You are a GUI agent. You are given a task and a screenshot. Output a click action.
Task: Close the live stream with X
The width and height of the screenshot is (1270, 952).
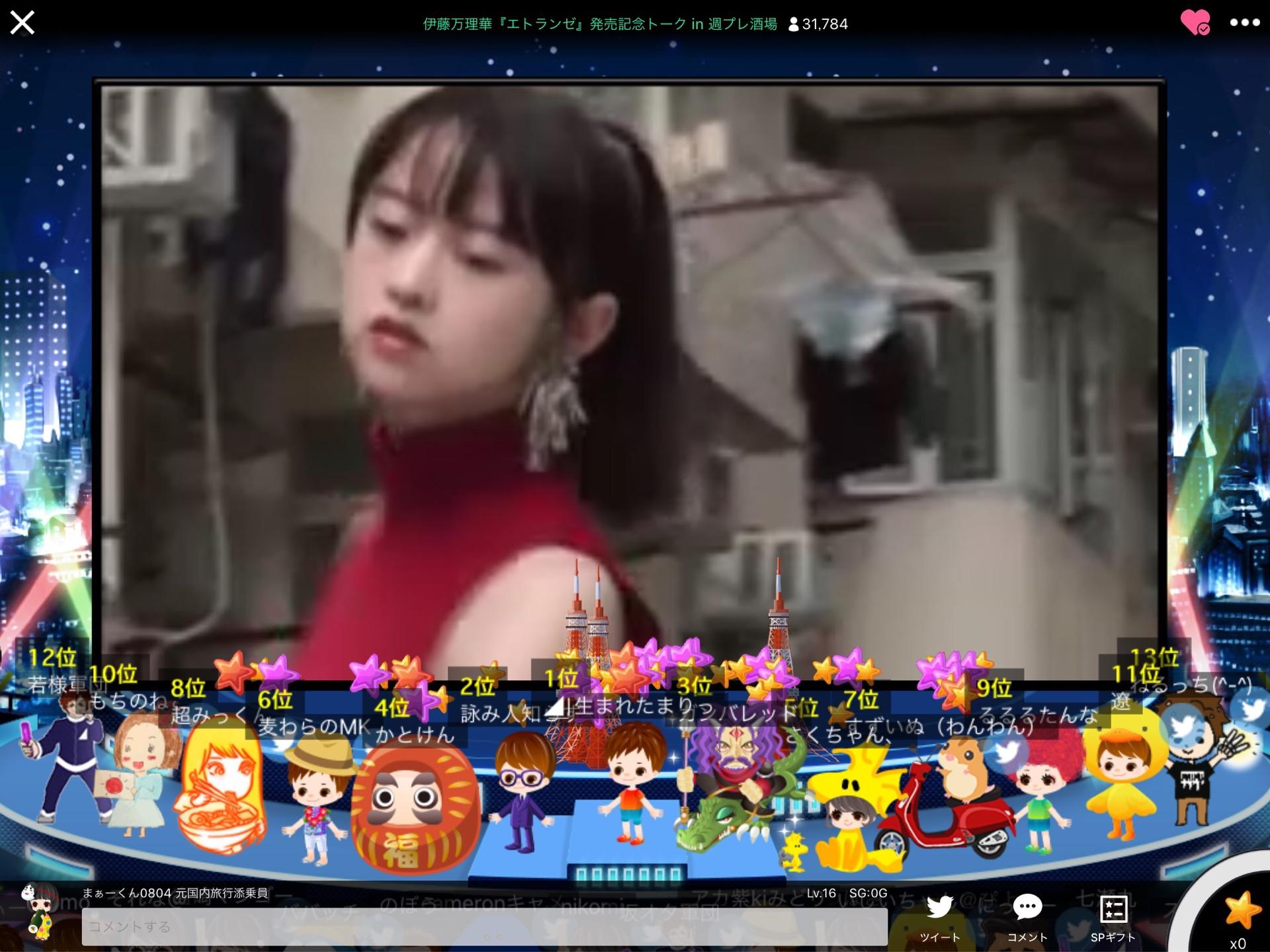point(22,23)
